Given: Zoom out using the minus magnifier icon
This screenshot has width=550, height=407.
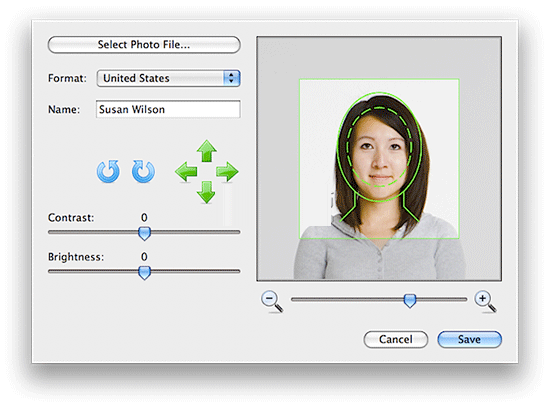Looking at the screenshot, I should click(x=272, y=301).
